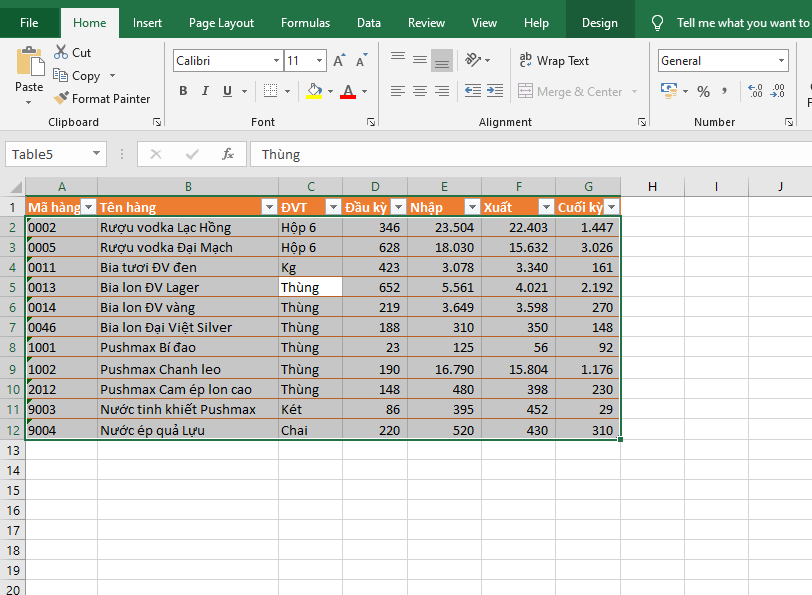Viewport: 812px width, 595px height.
Task: Open the Formulas ribbon tab
Action: point(305,22)
